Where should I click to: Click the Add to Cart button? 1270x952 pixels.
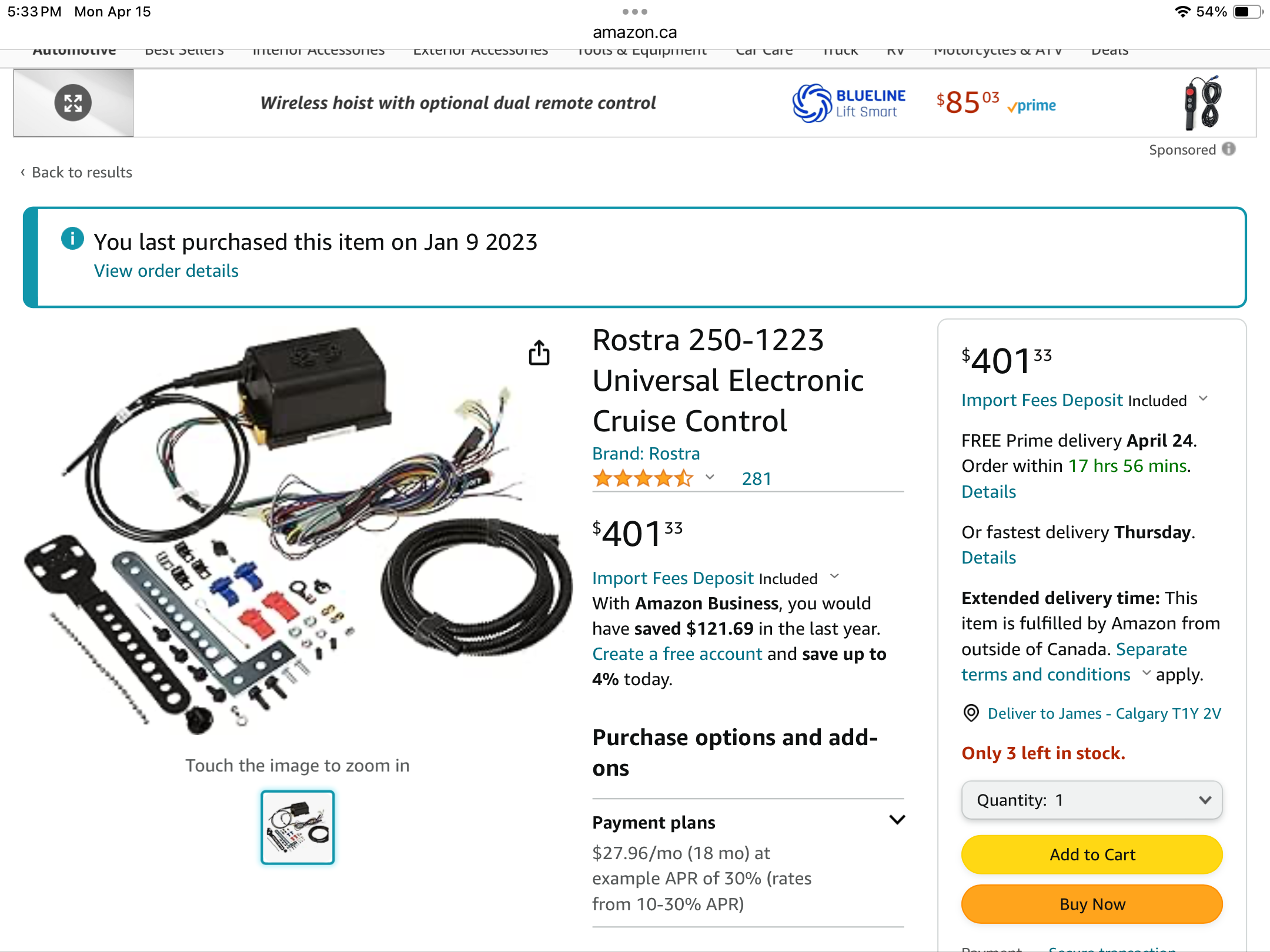[x=1092, y=854]
